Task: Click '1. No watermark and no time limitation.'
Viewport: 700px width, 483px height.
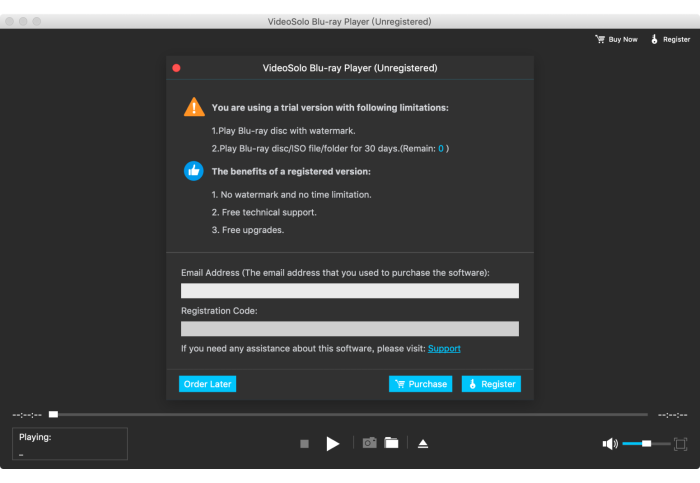Action: (x=292, y=195)
